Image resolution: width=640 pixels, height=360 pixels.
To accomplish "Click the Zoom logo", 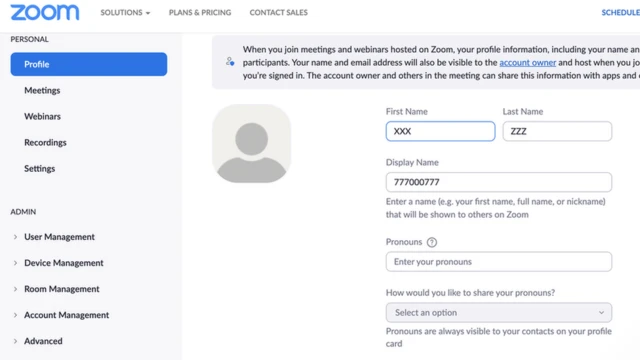I will 45,13.
